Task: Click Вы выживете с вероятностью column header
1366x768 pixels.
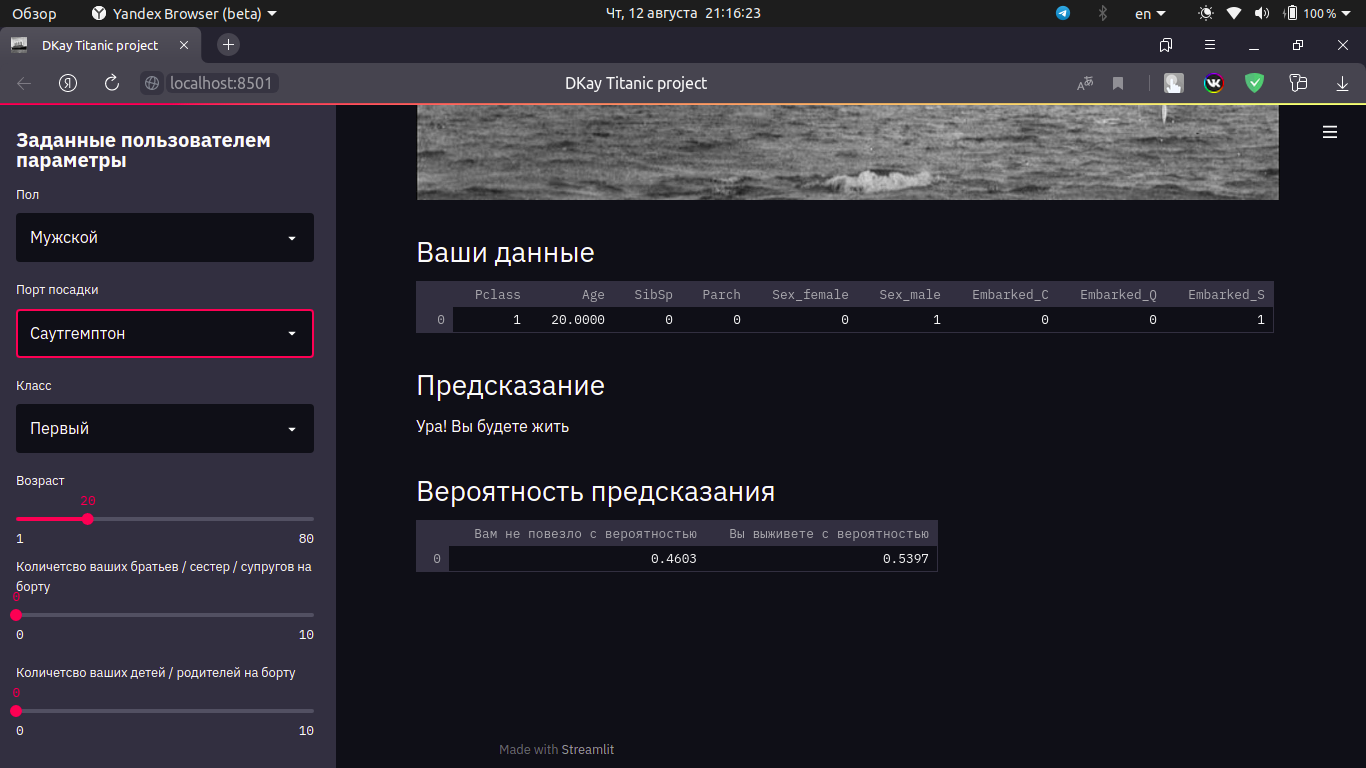Action: click(829, 534)
